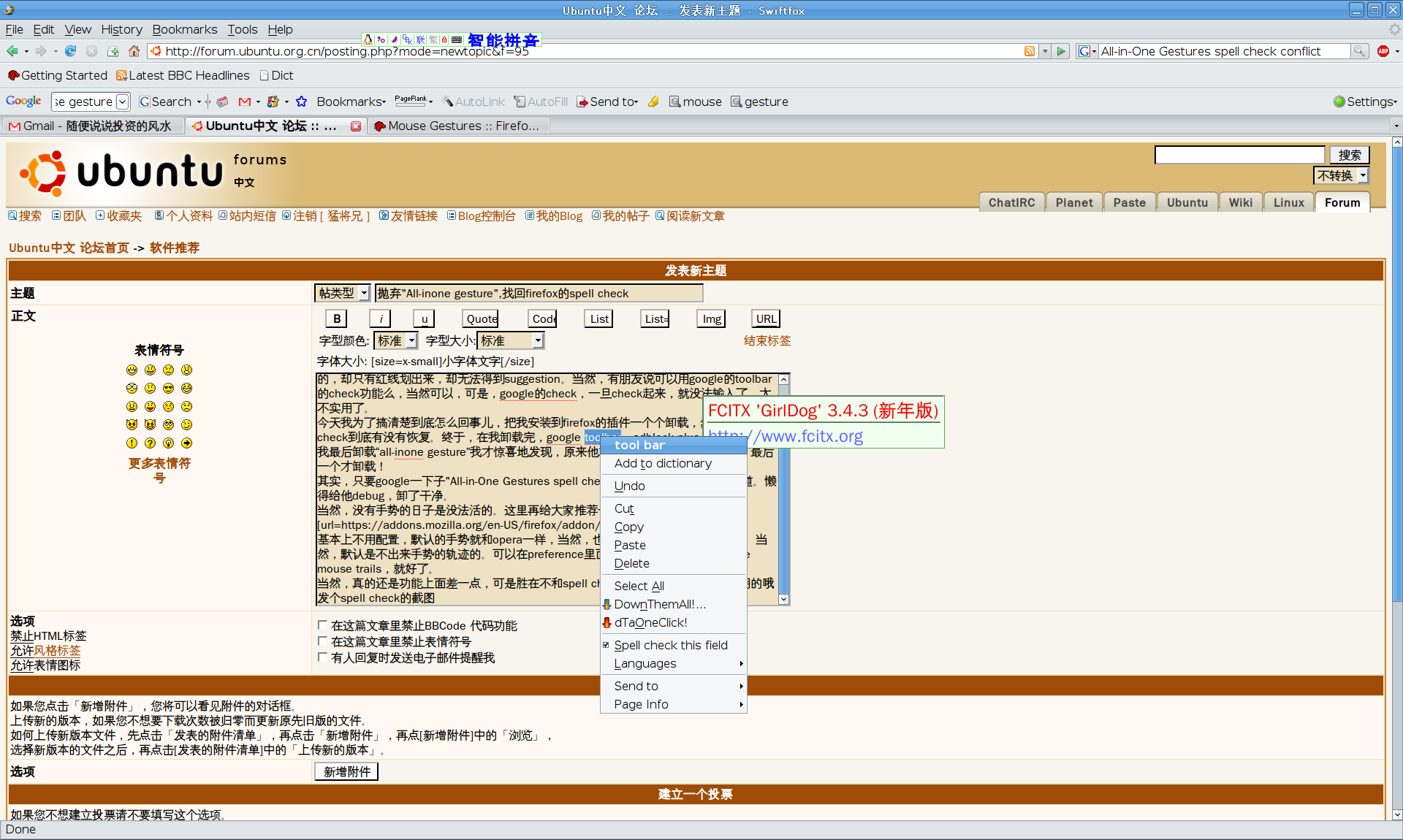Expand the Languages submenu
Screen dimensions: 1403x840
click(x=673, y=663)
